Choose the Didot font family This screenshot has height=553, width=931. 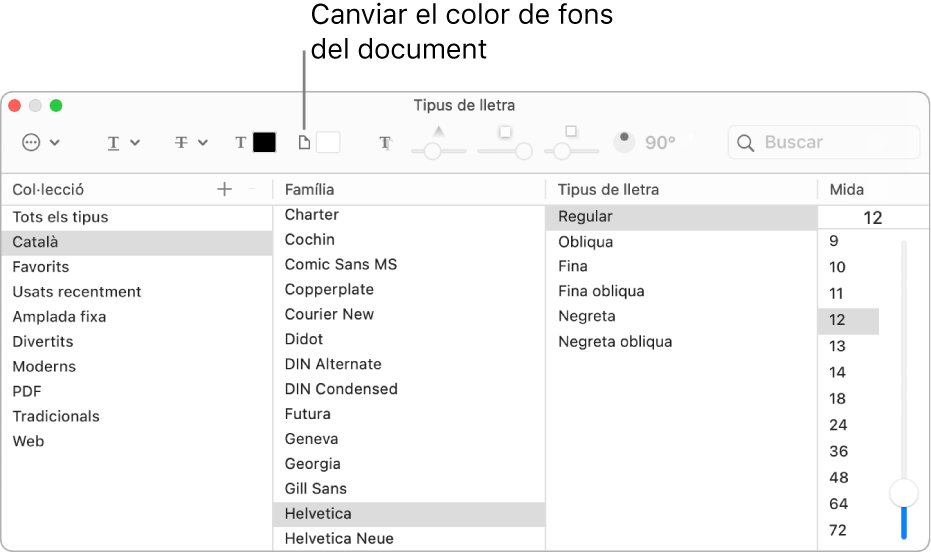409,340
